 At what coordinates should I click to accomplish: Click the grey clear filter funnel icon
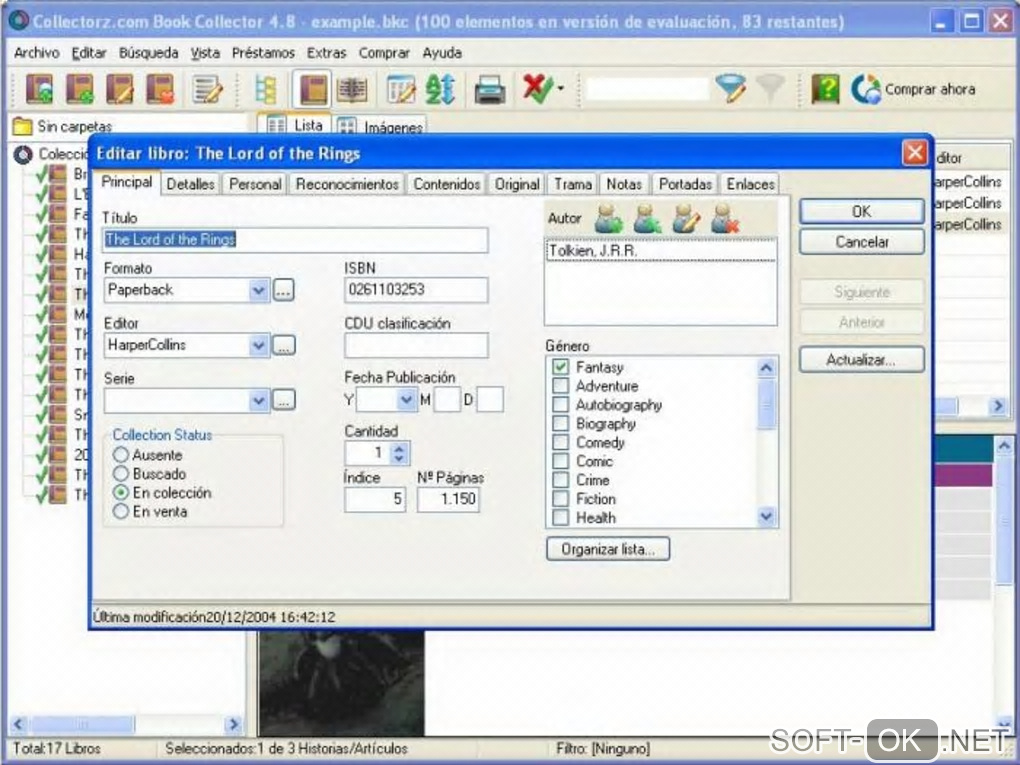click(770, 88)
